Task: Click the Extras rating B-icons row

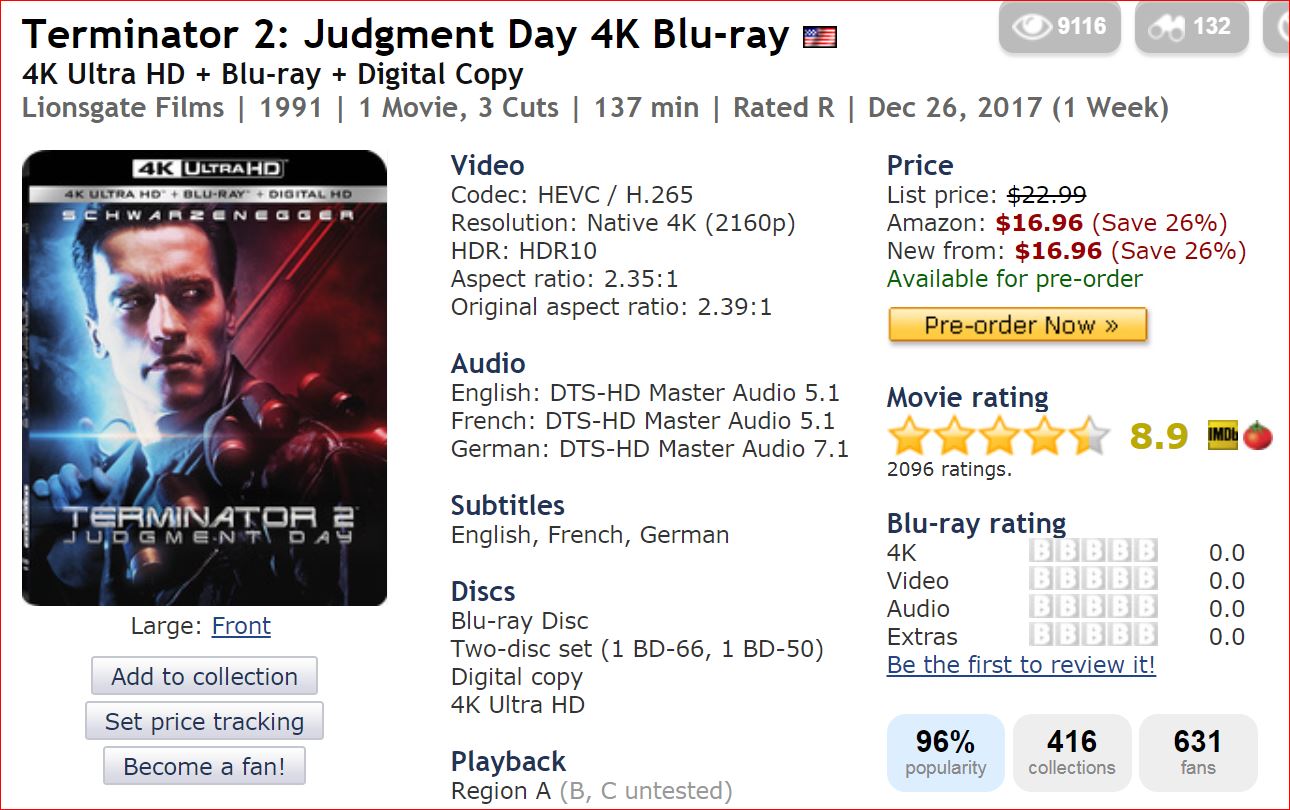Action: pyautogui.click(x=1093, y=636)
